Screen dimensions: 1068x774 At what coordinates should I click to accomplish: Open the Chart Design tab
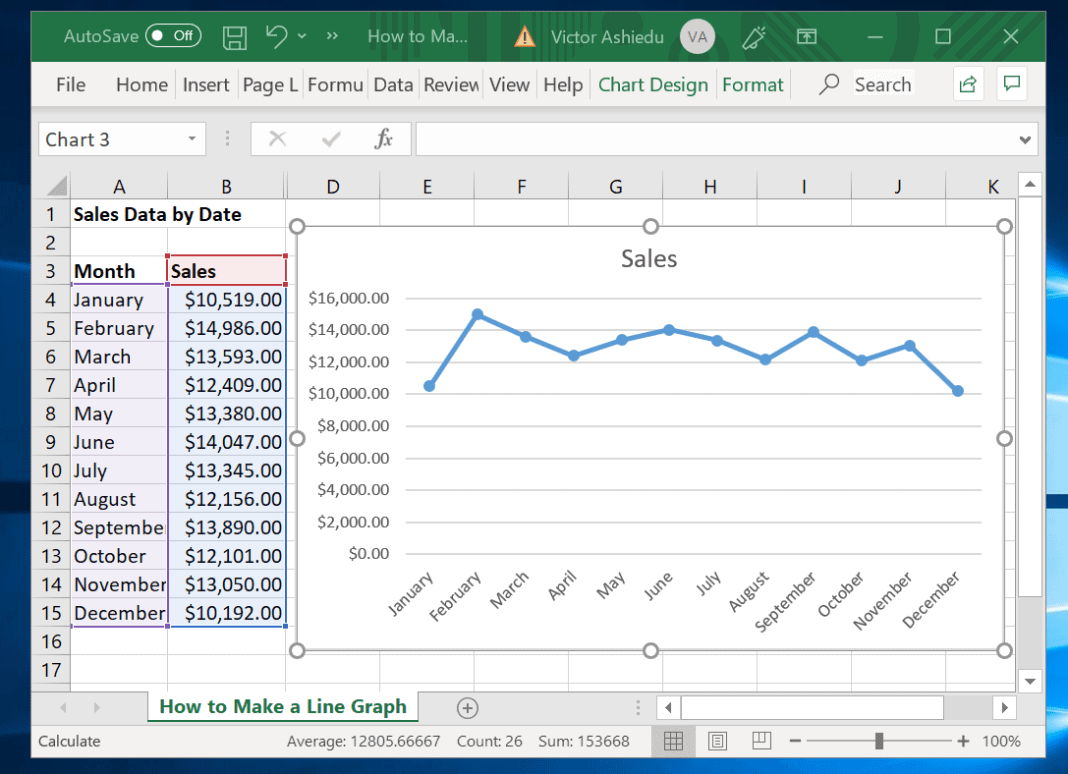pos(653,84)
